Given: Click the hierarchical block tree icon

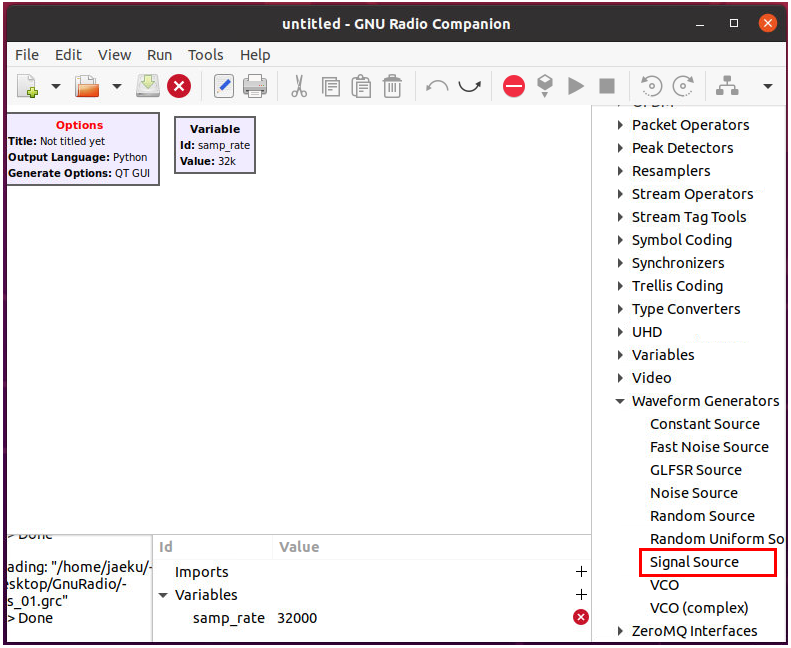Looking at the screenshot, I should [x=727, y=86].
